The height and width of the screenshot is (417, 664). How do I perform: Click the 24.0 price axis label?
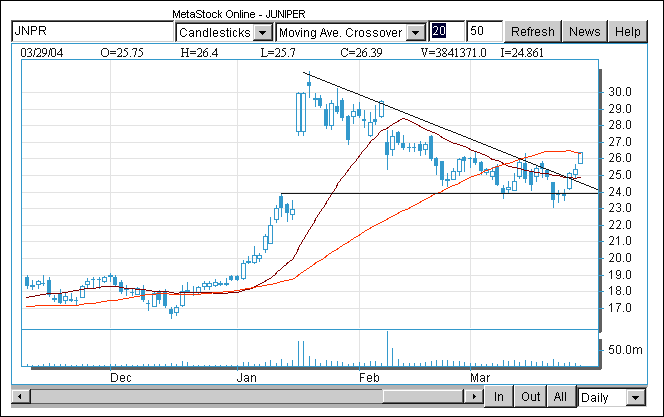point(620,192)
